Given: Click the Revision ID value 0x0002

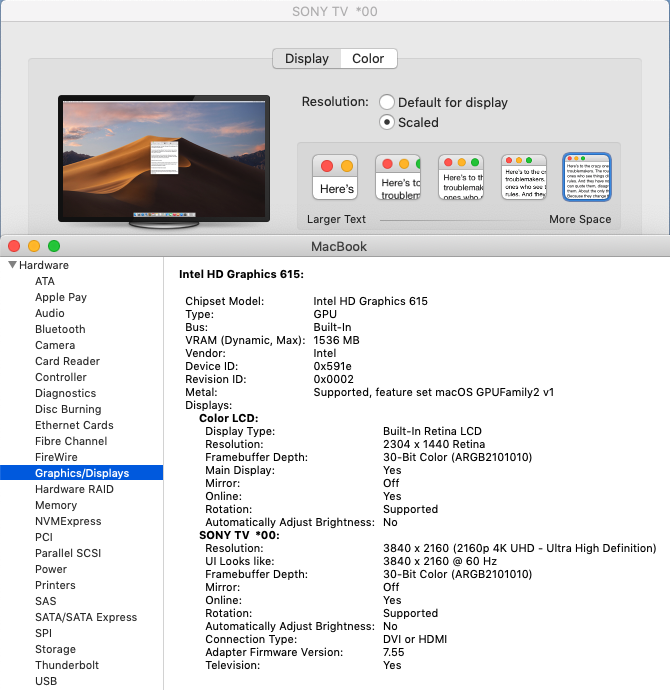Looking at the screenshot, I should pos(333,379).
